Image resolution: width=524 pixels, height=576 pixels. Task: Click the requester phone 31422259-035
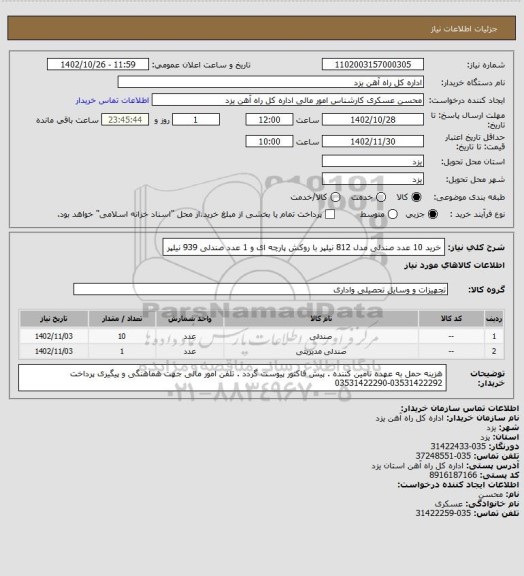coord(443,513)
